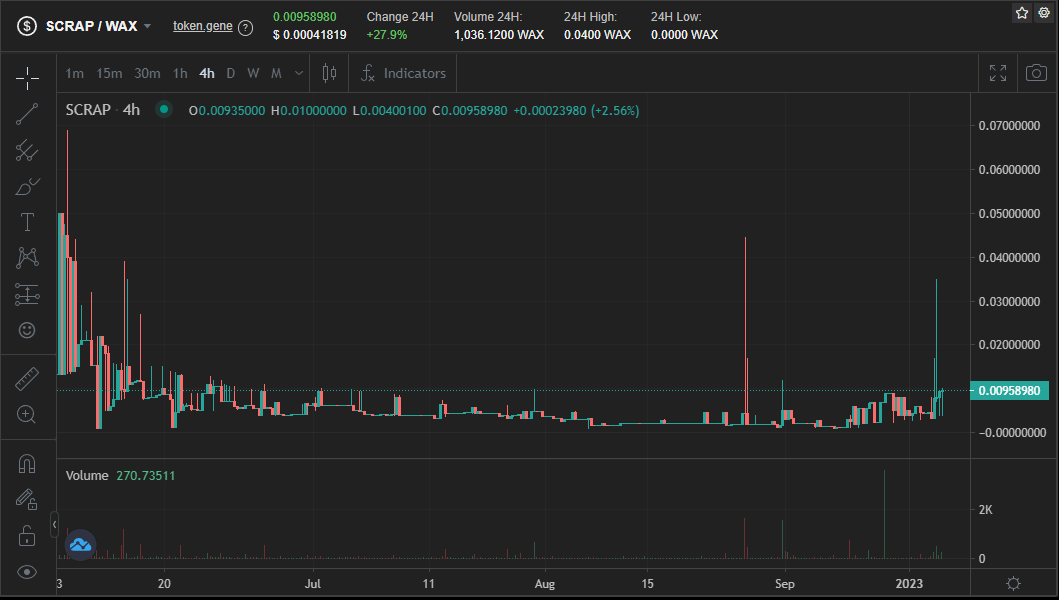
Task: Open help question mark beside token.gene
Action: [x=246, y=28]
